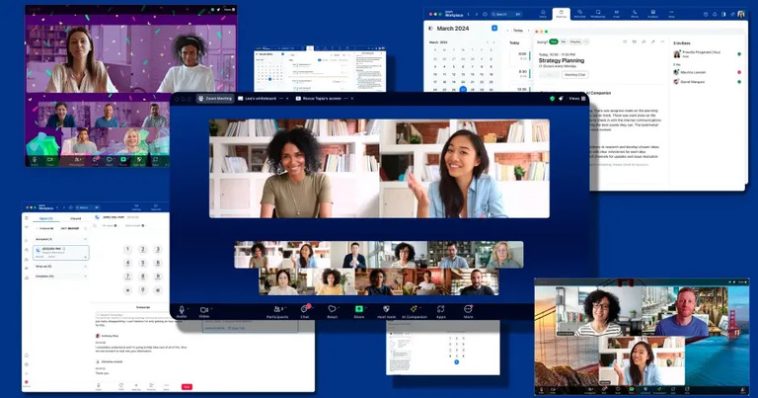The image size is (758, 398).
Task: Click the green encryption shield icon
Action: tap(552, 99)
